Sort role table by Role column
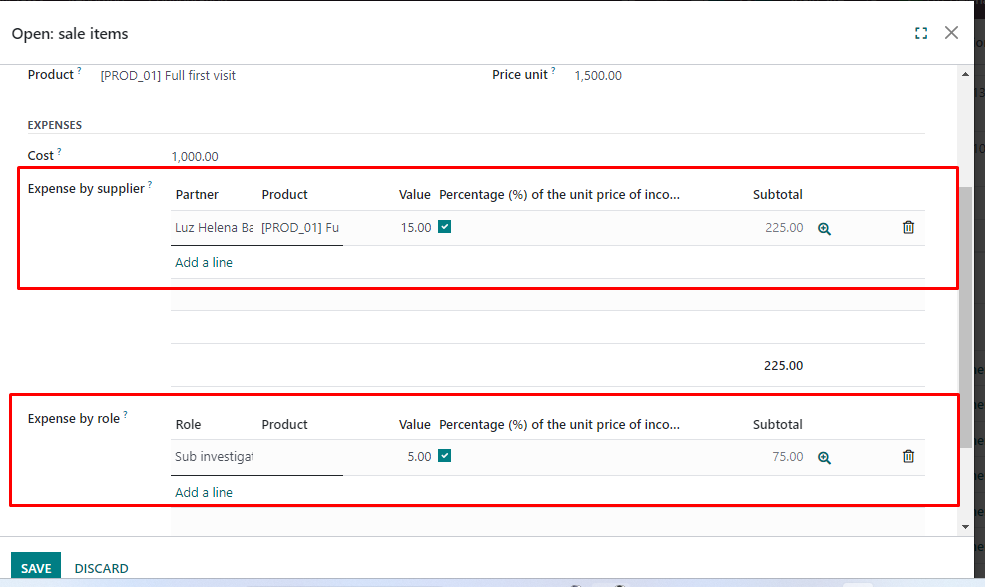 (188, 425)
